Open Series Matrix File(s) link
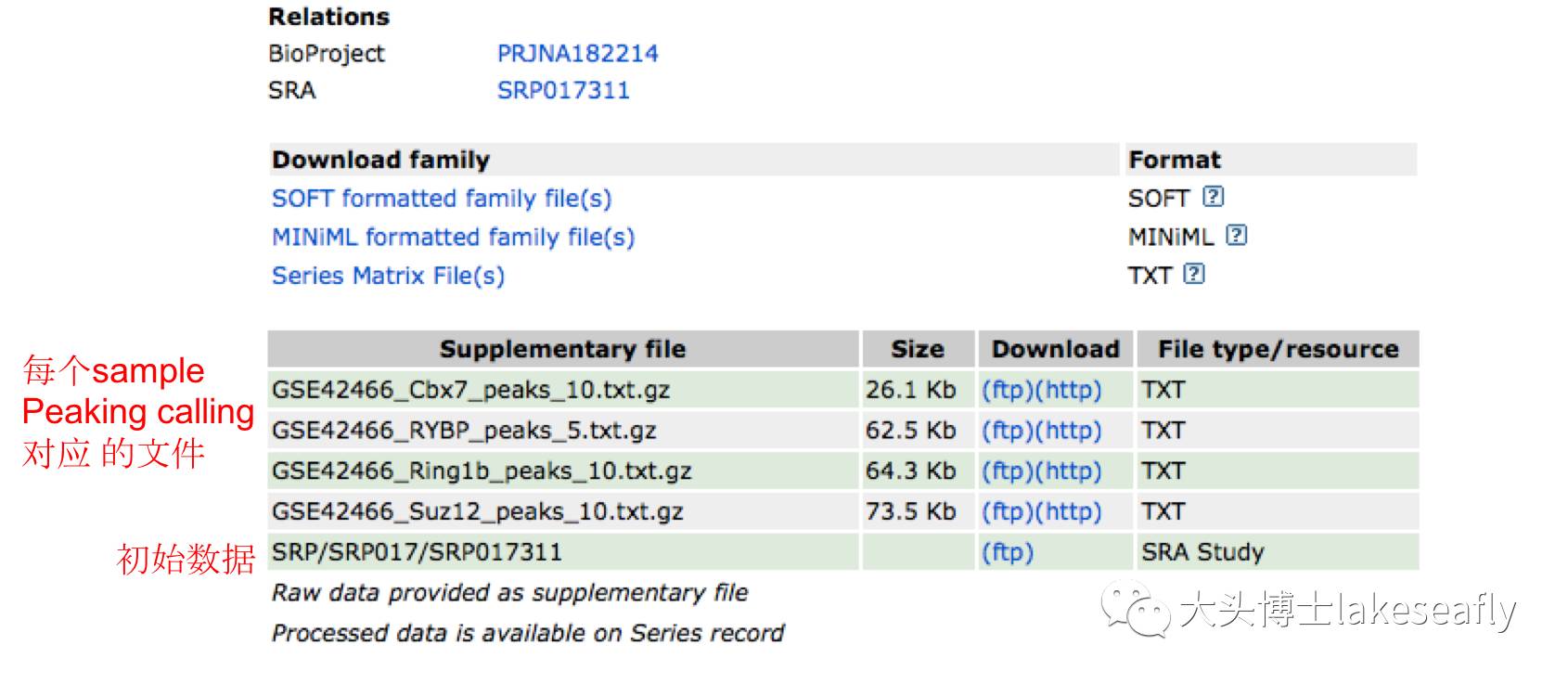Image resolution: width=1568 pixels, height=684 pixels. click(x=388, y=276)
